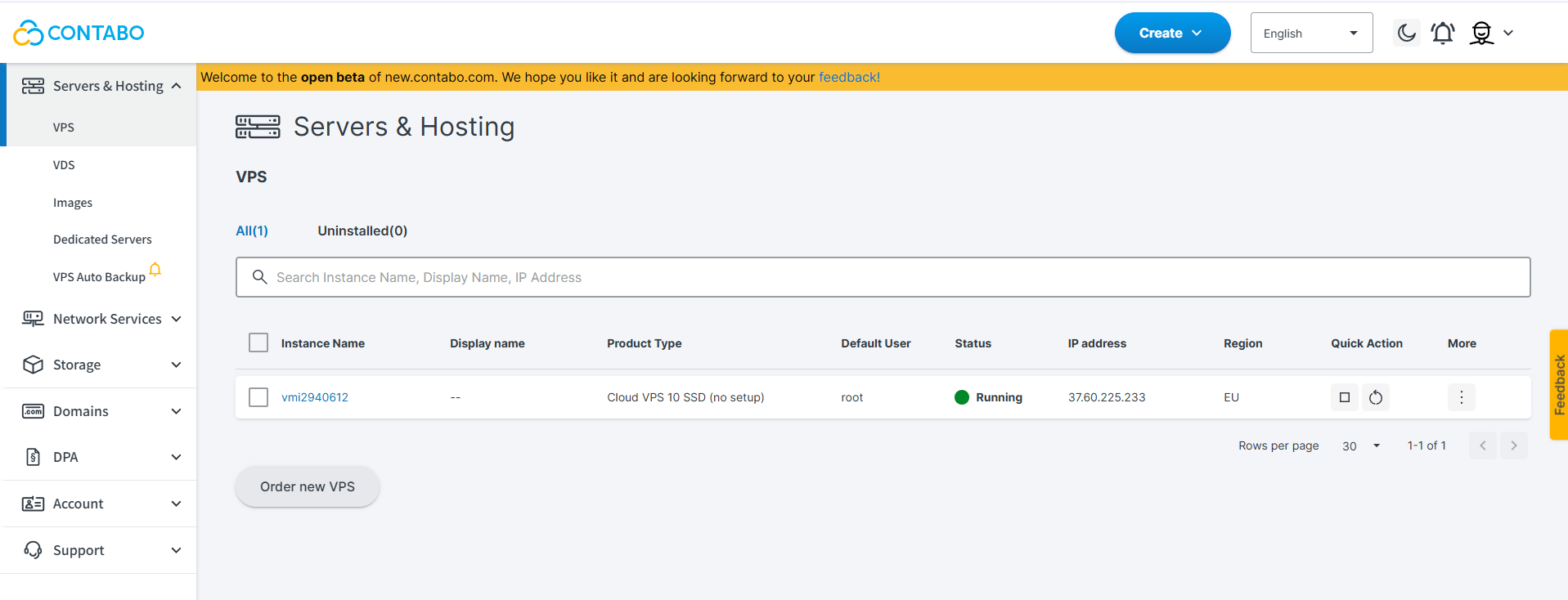Open VDS in the sidebar
Viewport: 1568px width, 600px height.
64,165
